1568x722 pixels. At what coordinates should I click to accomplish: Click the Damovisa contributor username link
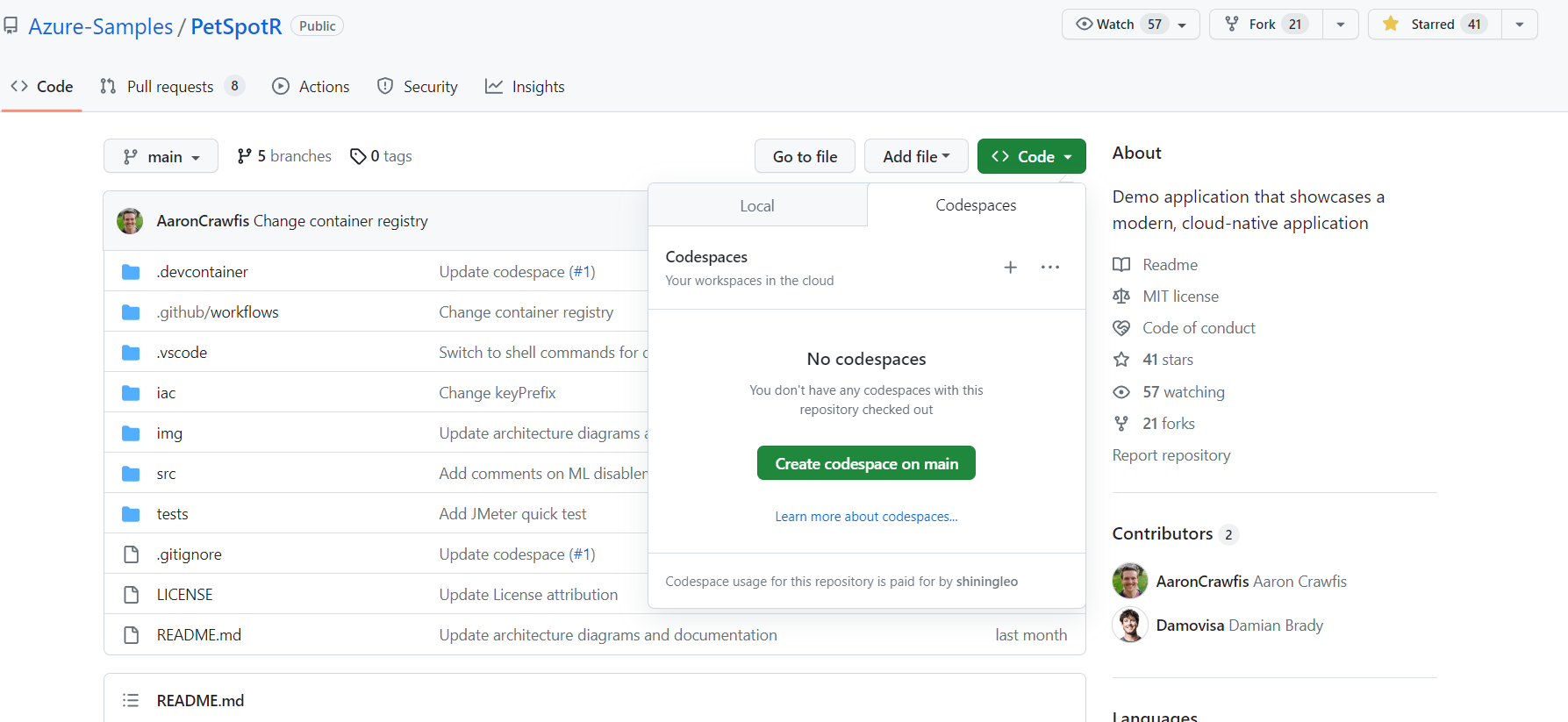pyautogui.click(x=1190, y=625)
